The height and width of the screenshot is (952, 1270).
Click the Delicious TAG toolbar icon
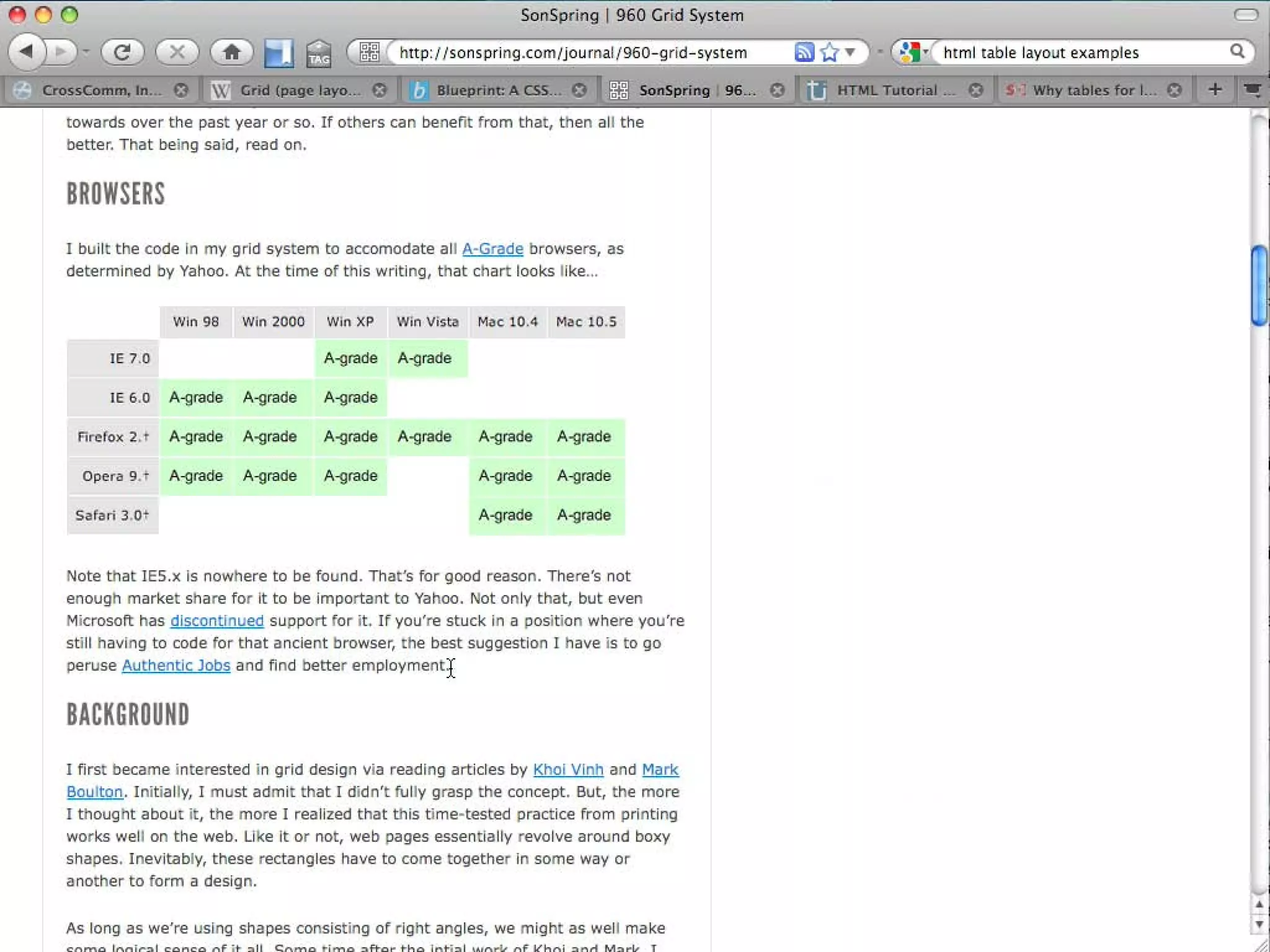click(319, 54)
